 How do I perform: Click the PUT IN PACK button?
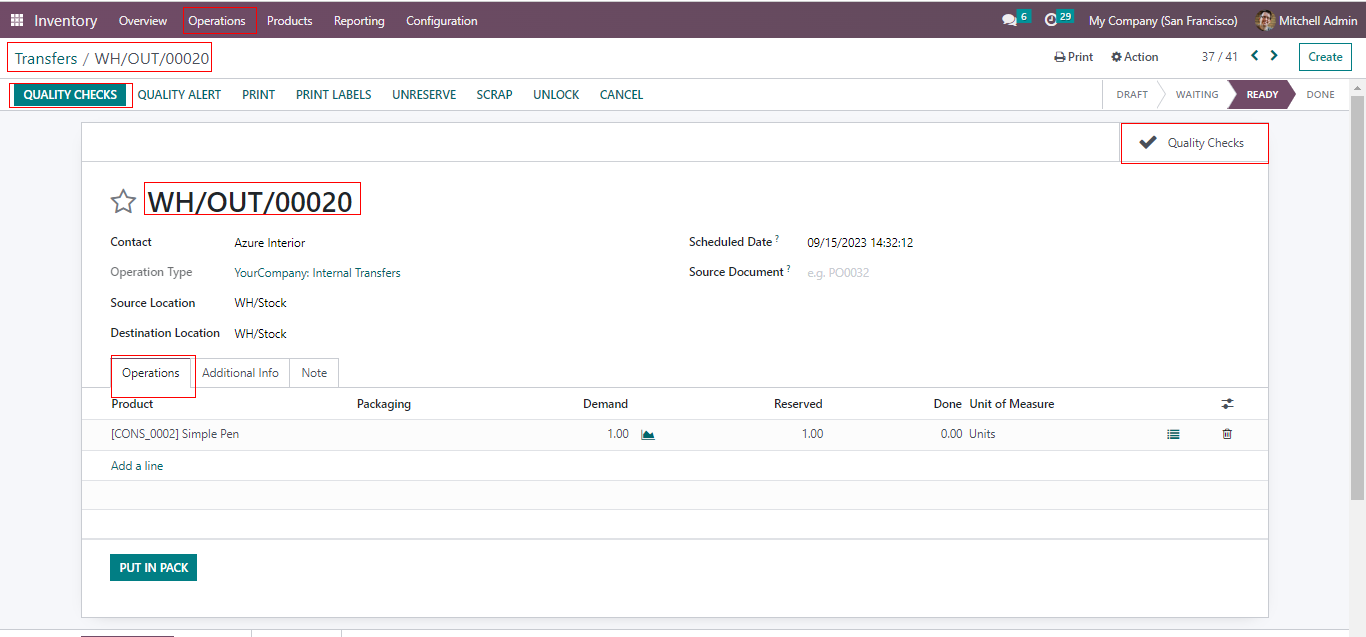(154, 568)
